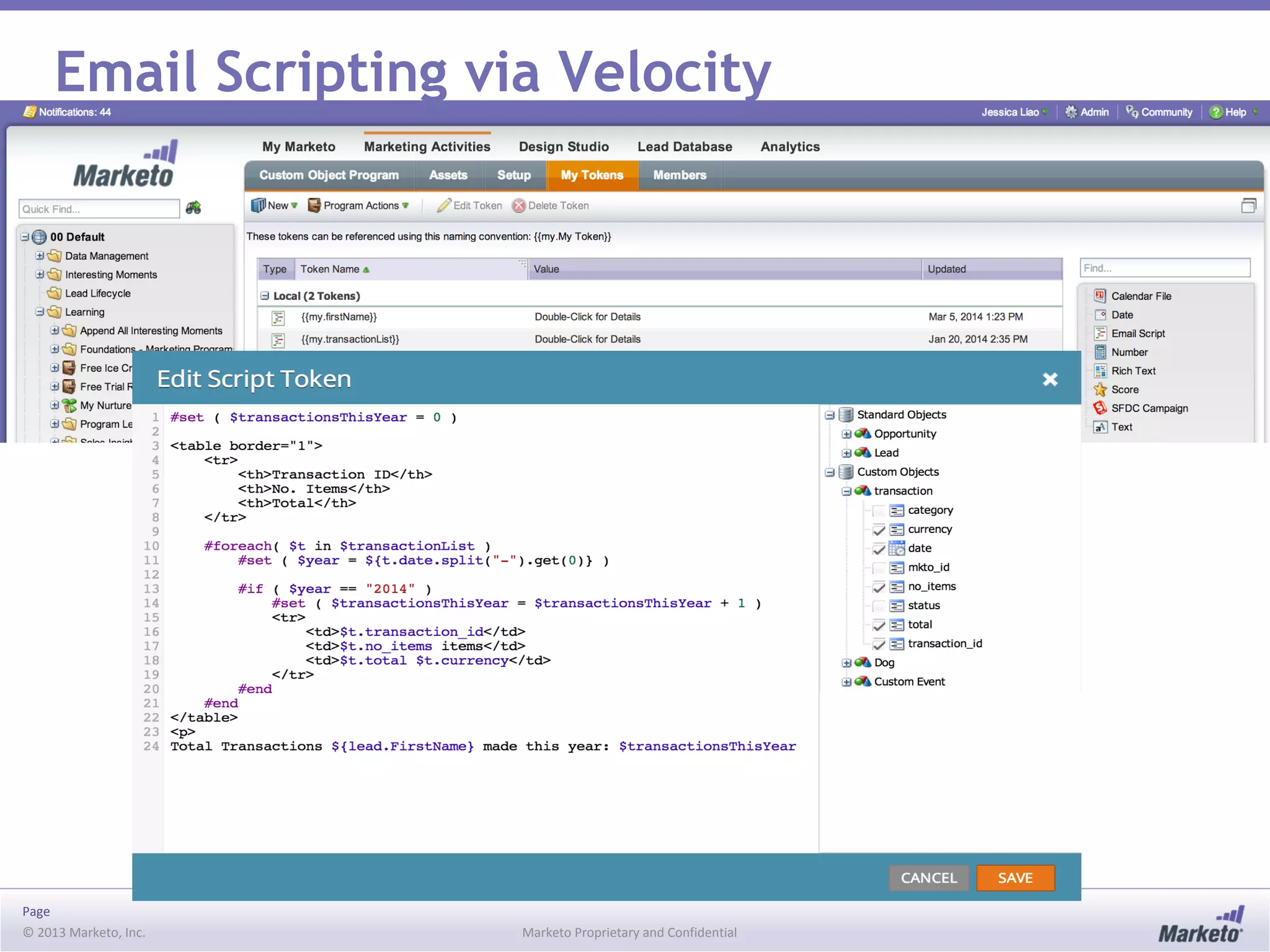The image size is (1270, 952).
Task: Click the Opportunity object icon
Action: click(863, 434)
